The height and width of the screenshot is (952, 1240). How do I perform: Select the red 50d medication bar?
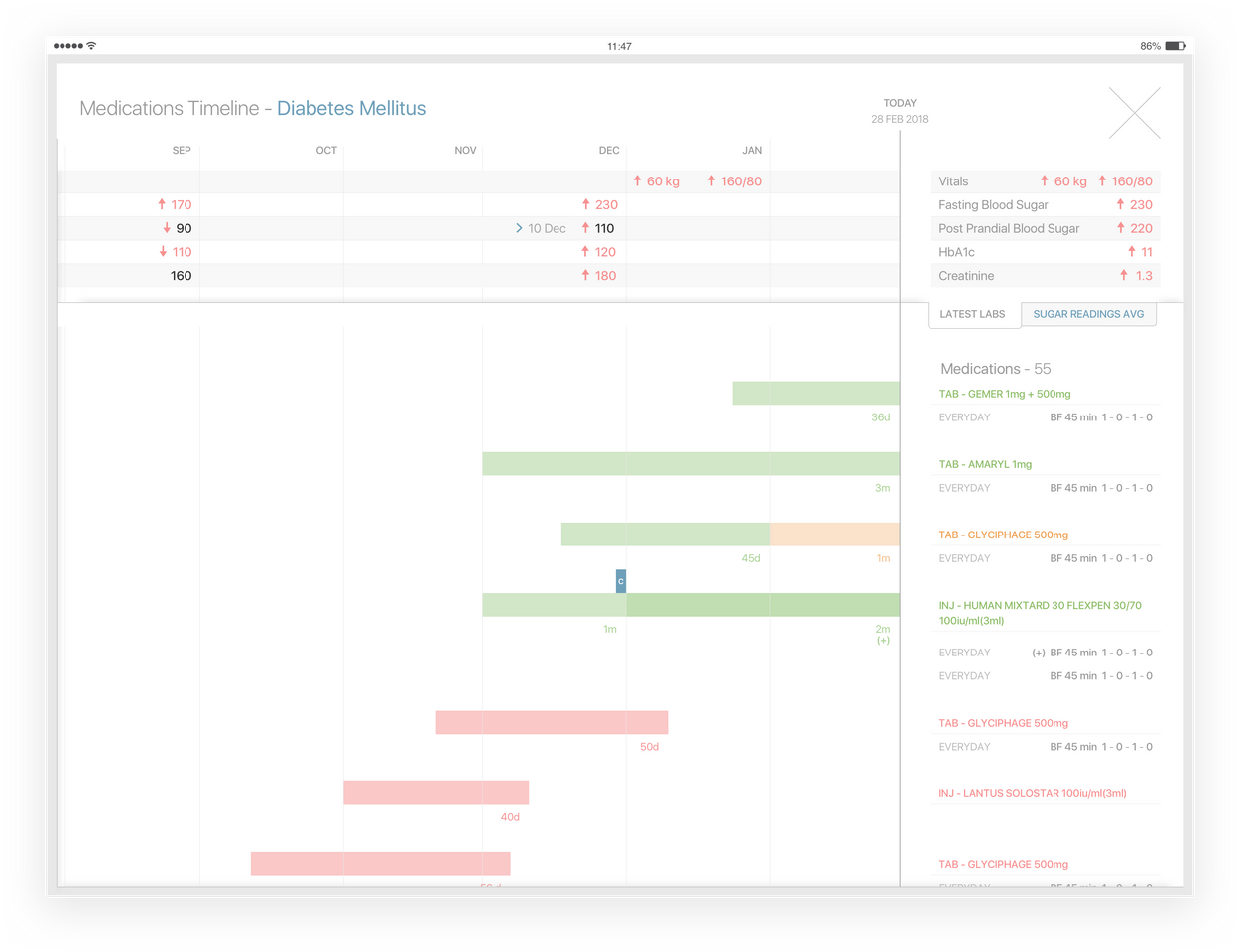pos(552,722)
